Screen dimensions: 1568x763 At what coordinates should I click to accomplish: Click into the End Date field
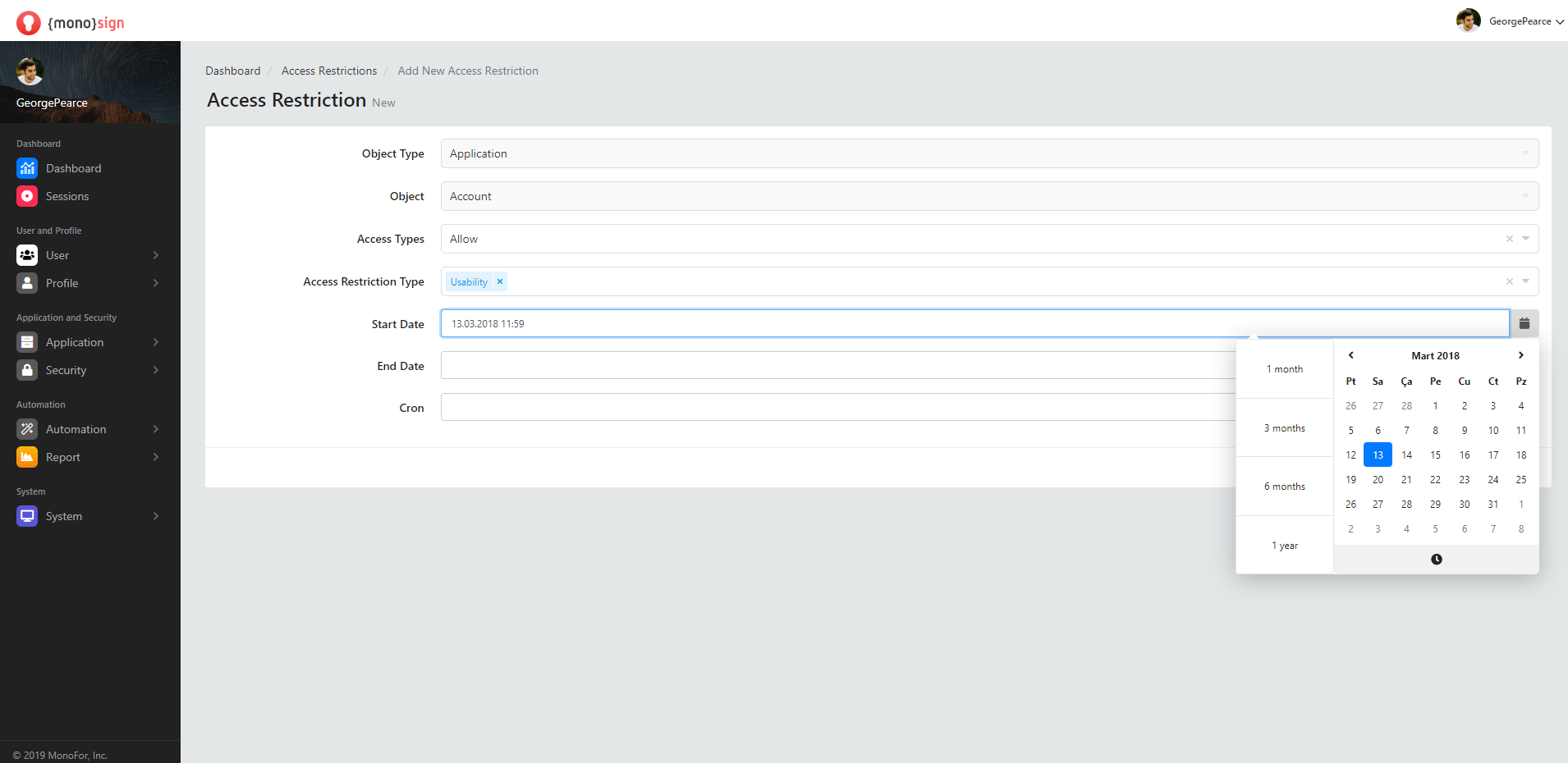tap(837, 366)
